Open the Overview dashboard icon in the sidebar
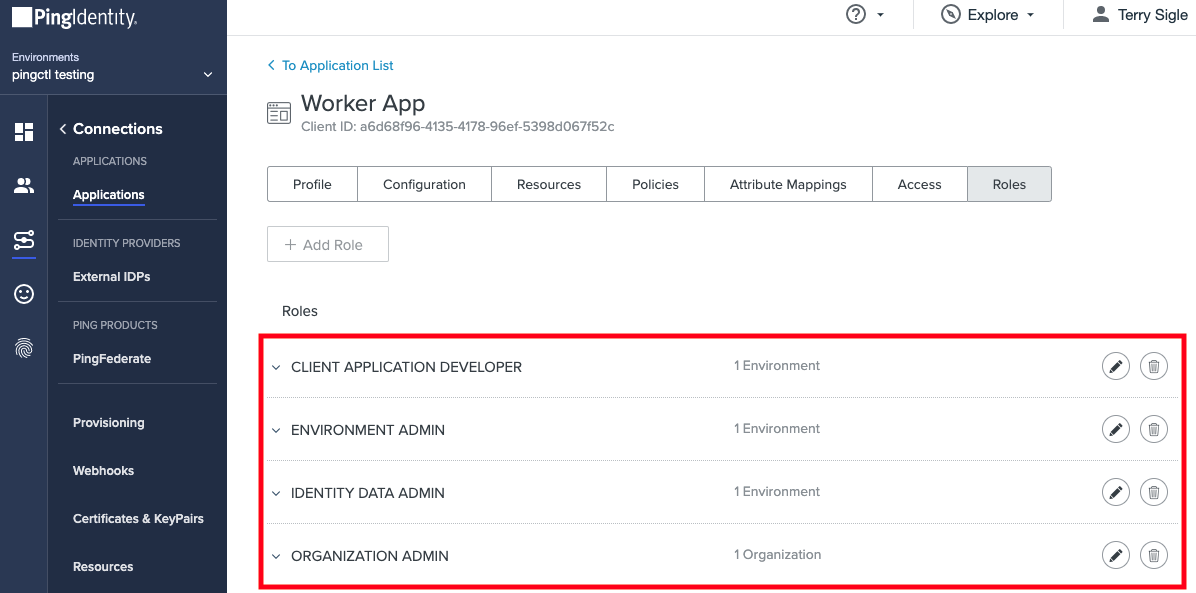Image resolution: width=1196 pixels, height=593 pixels. point(23,131)
